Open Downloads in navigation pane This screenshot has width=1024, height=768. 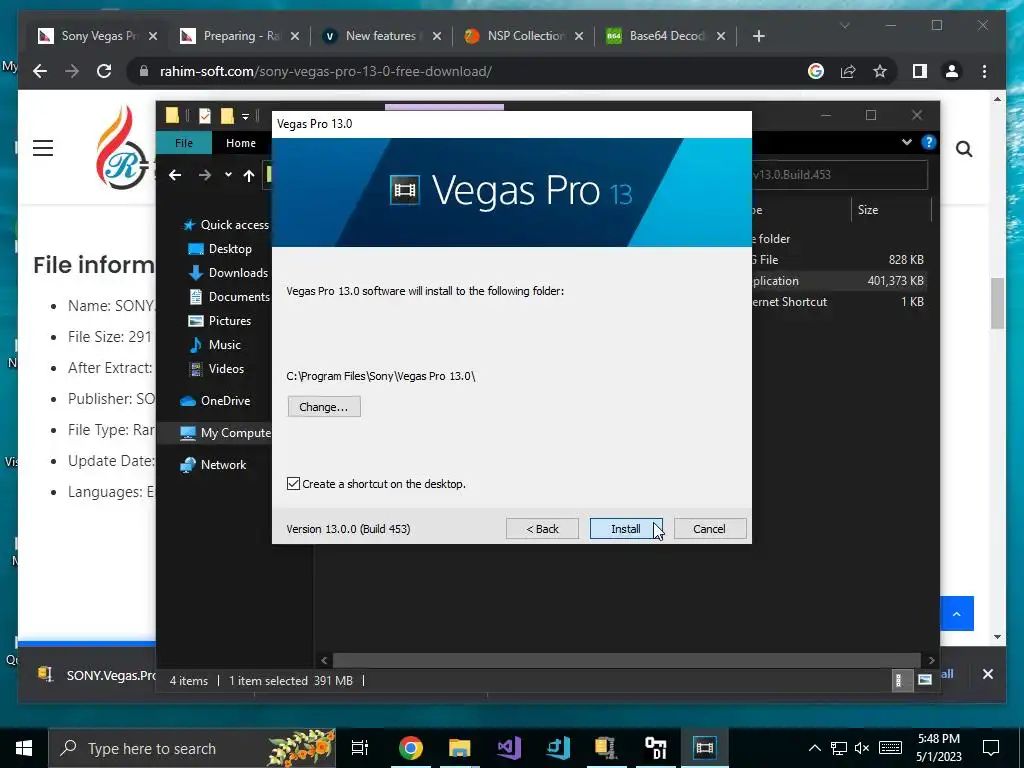228,273
